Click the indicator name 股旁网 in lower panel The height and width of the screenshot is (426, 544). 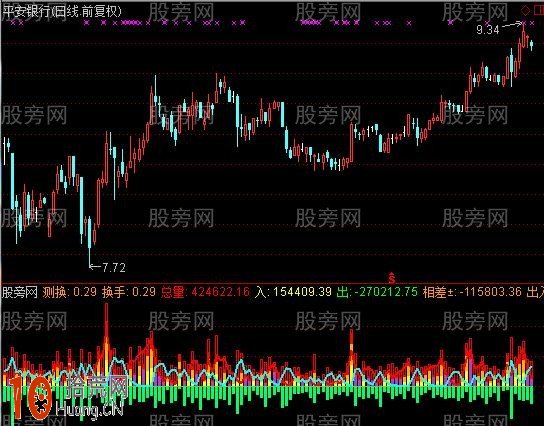(x=20, y=292)
